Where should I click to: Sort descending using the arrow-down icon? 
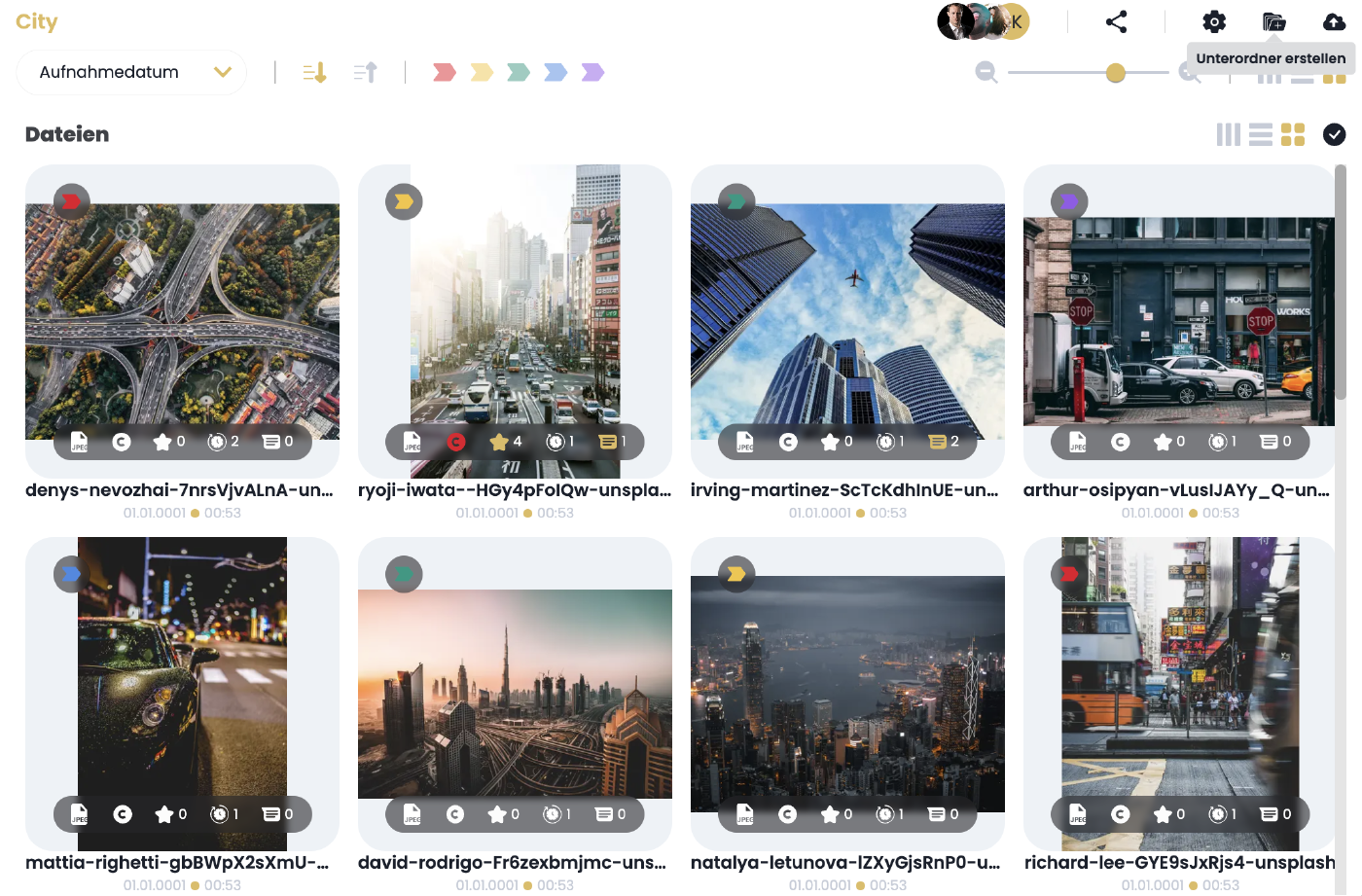click(314, 72)
